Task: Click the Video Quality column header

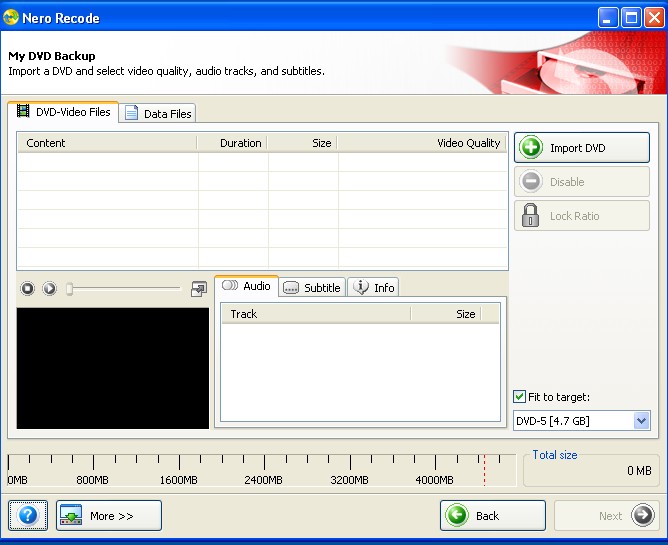Action: pos(423,143)
